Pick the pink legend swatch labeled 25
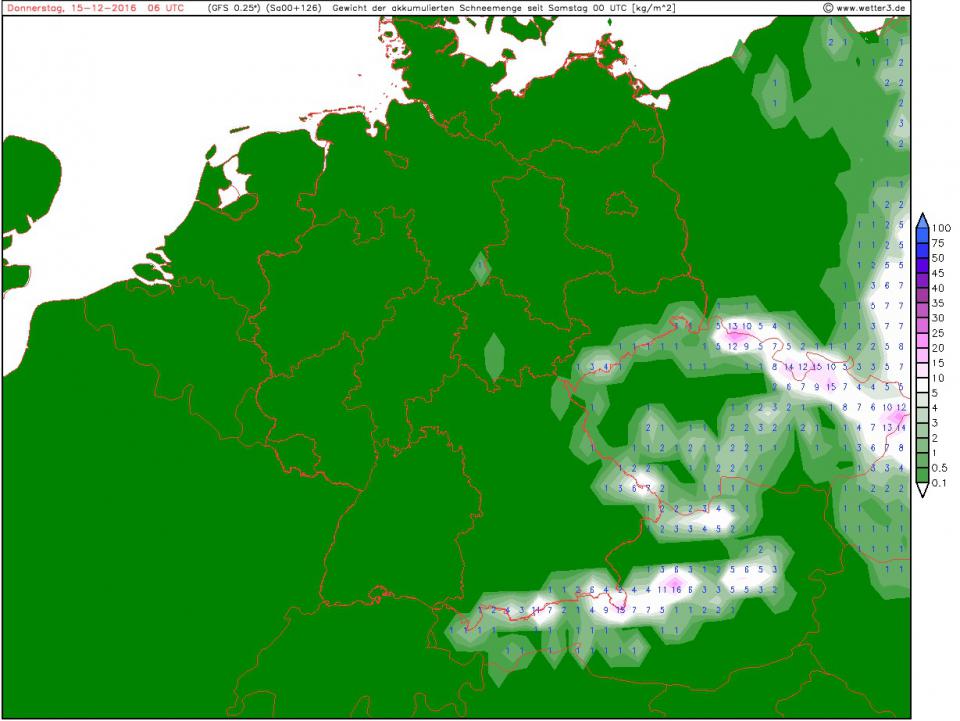This screenshot has height=721, width=960. [921, 340]
